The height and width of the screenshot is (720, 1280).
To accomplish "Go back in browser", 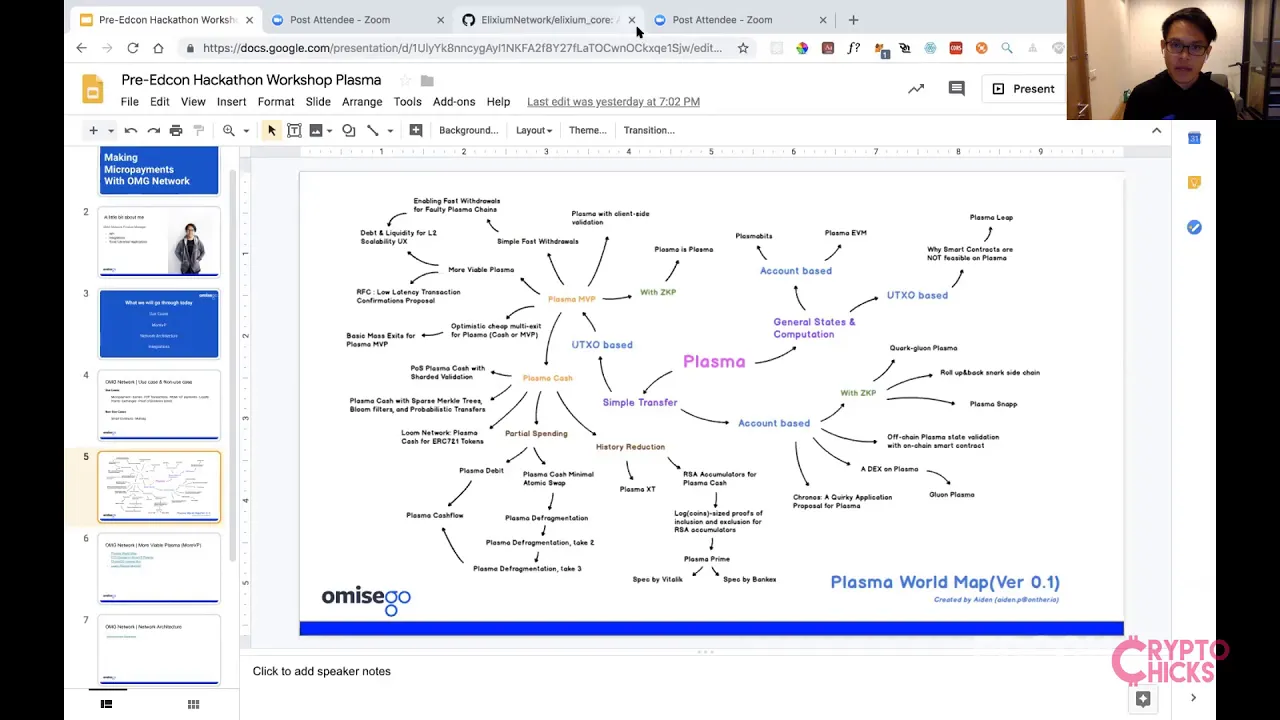I will pos(82,48).
